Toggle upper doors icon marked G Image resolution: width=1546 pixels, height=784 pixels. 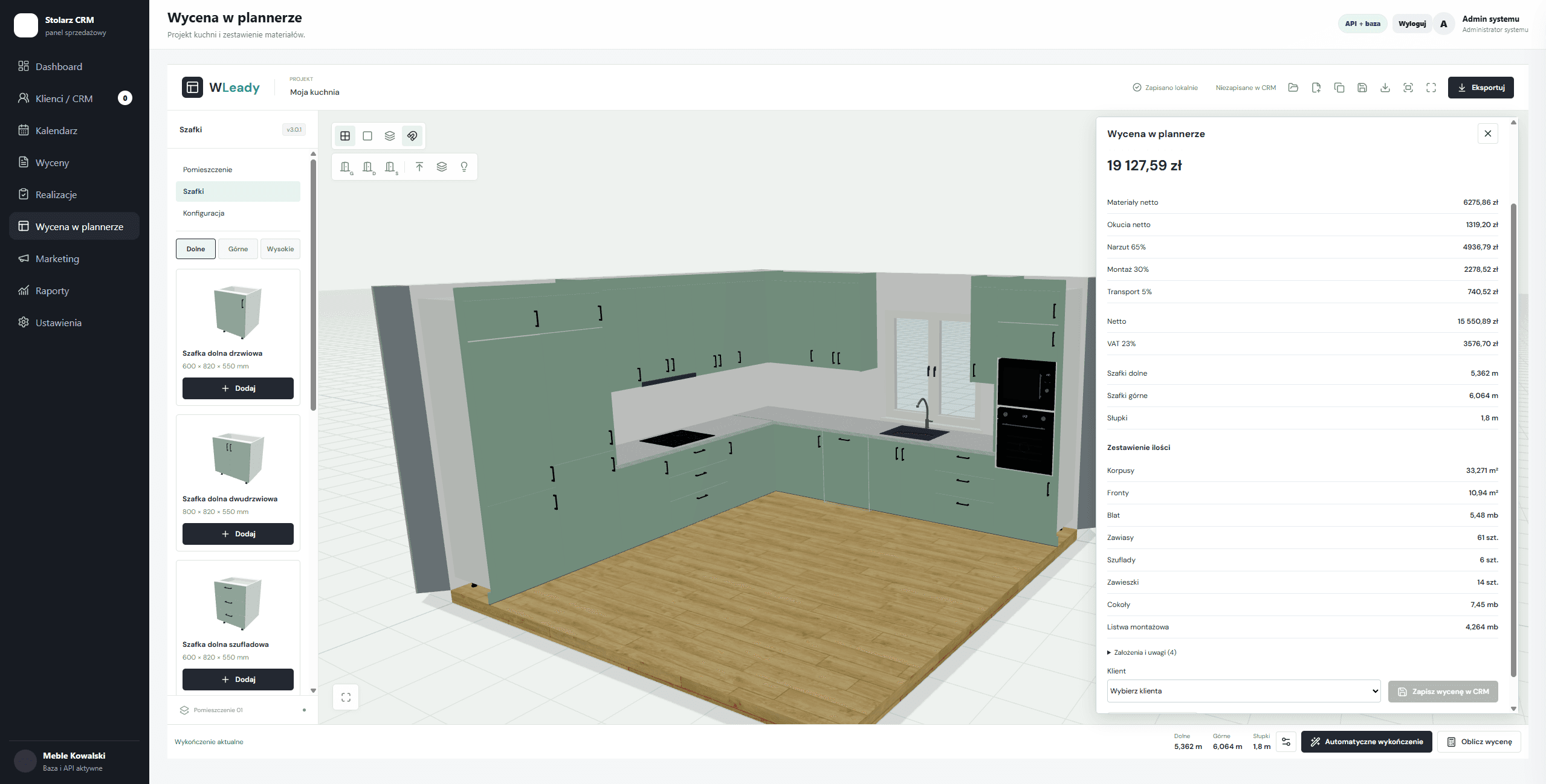(x=346, y=167)
